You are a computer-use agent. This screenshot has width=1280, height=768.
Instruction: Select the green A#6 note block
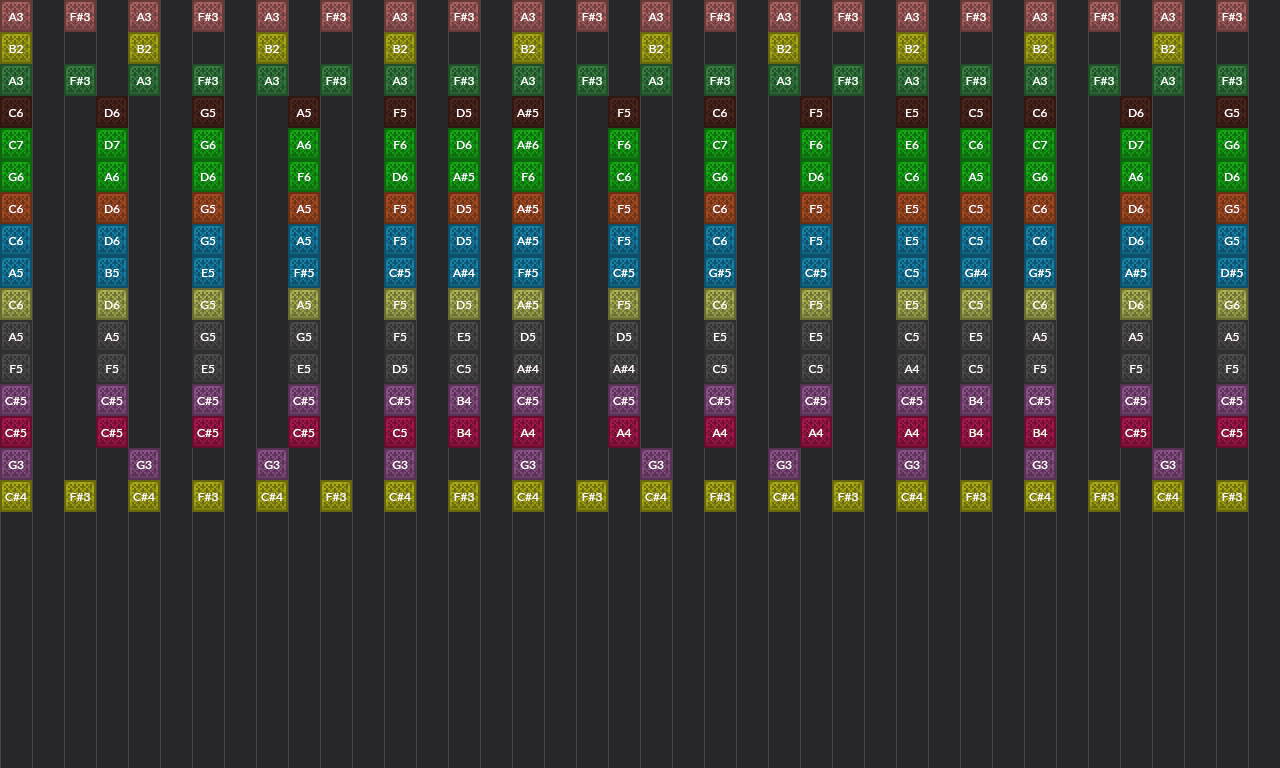(528, 145)
